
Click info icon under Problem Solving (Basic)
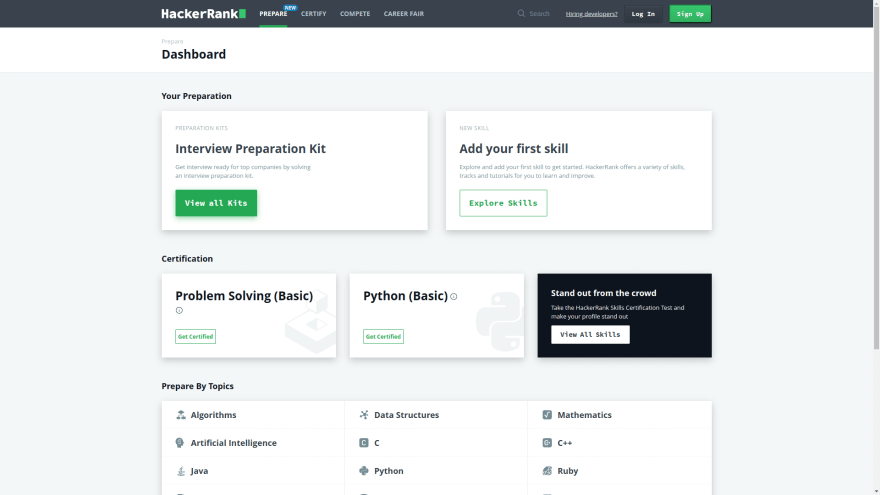pyautogui.click(x=179, y=310)
